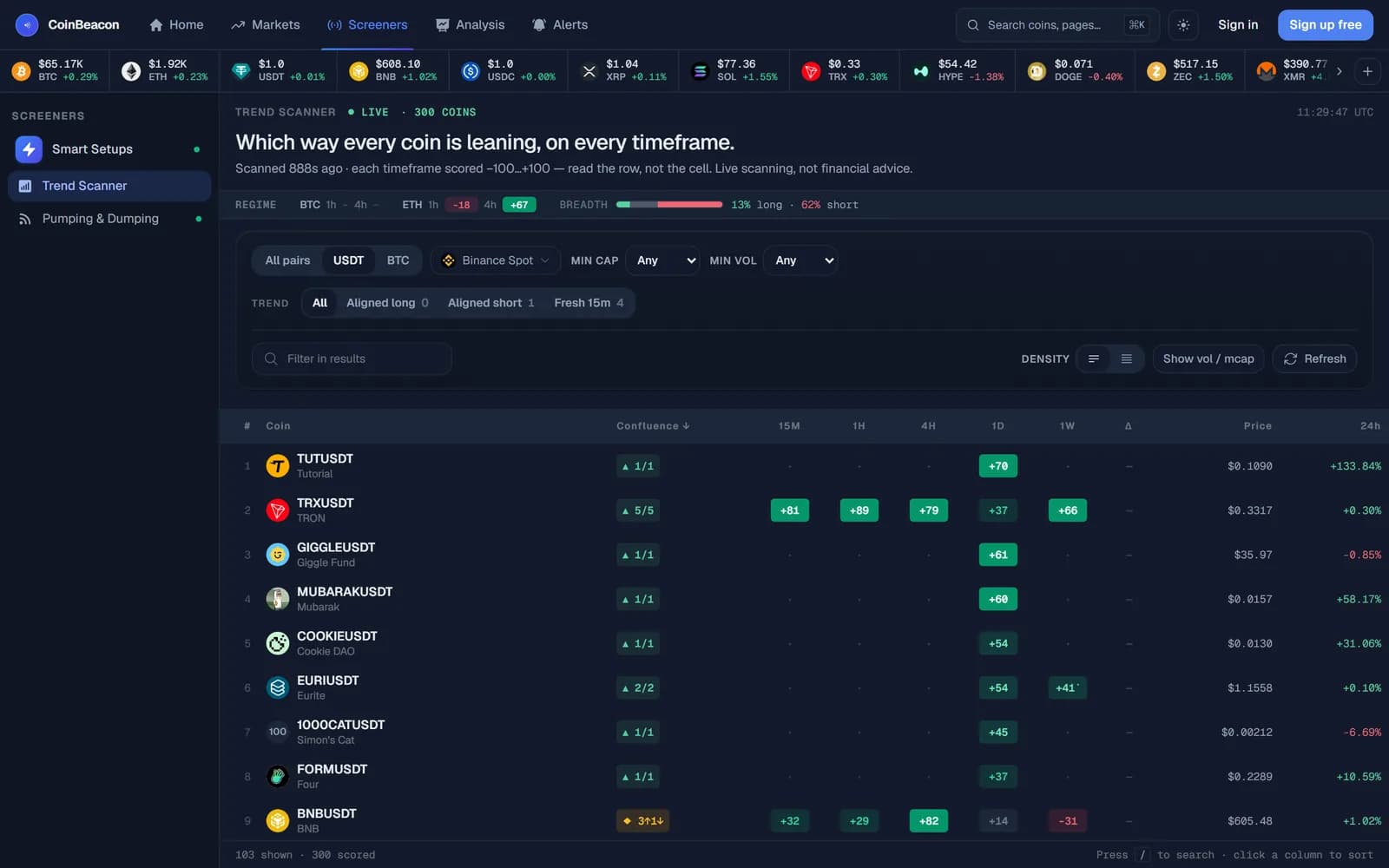This screenshot has width=1389, height=868.
Task: Click the market breadth progress bar
Action: 669,205
